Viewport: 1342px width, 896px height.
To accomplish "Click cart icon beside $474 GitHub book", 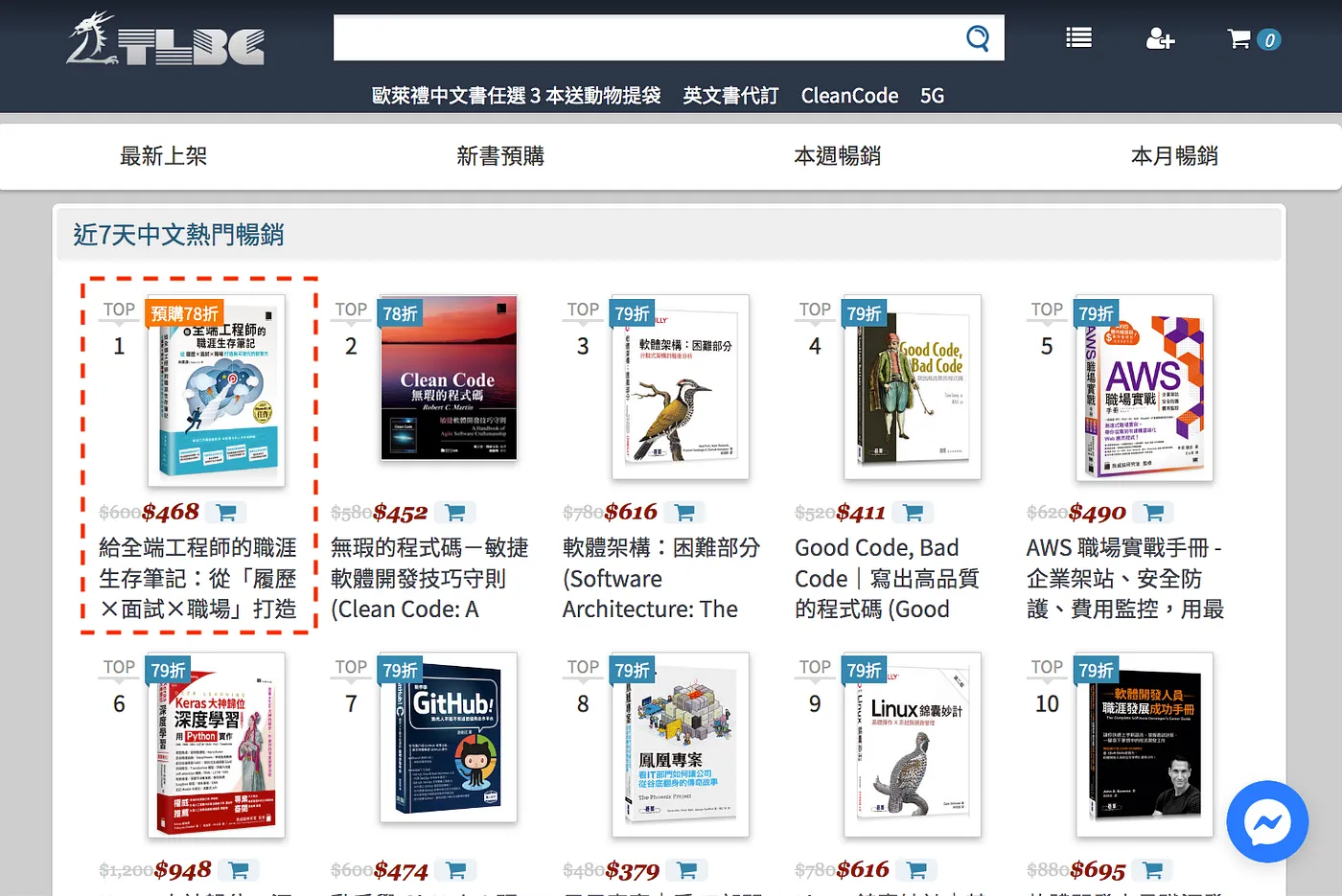I will pyautogui.click(x=456, y=870).
